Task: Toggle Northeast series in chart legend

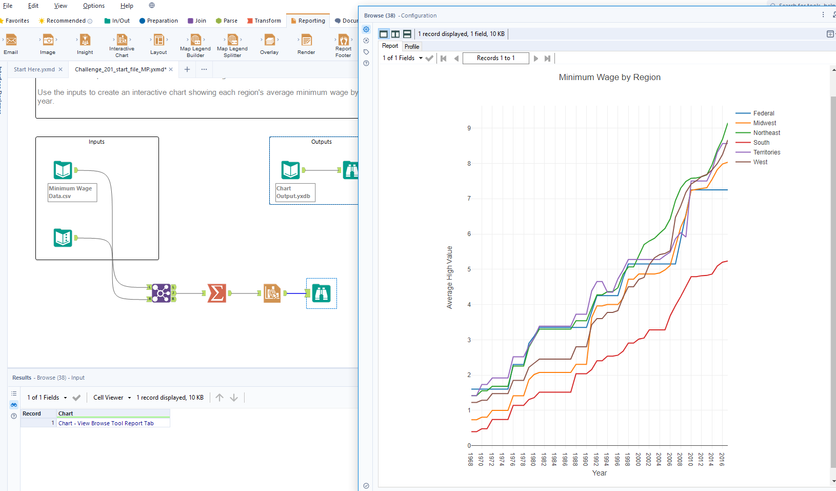Action: click(766, 133)
